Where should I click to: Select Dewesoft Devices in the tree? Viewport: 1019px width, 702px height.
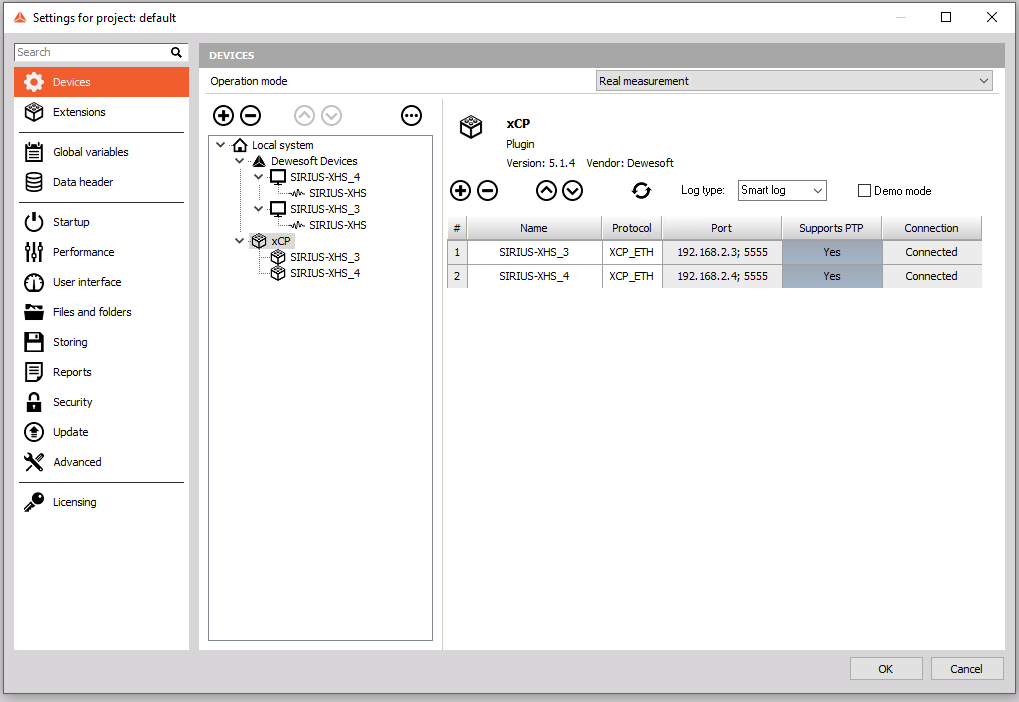314,161
